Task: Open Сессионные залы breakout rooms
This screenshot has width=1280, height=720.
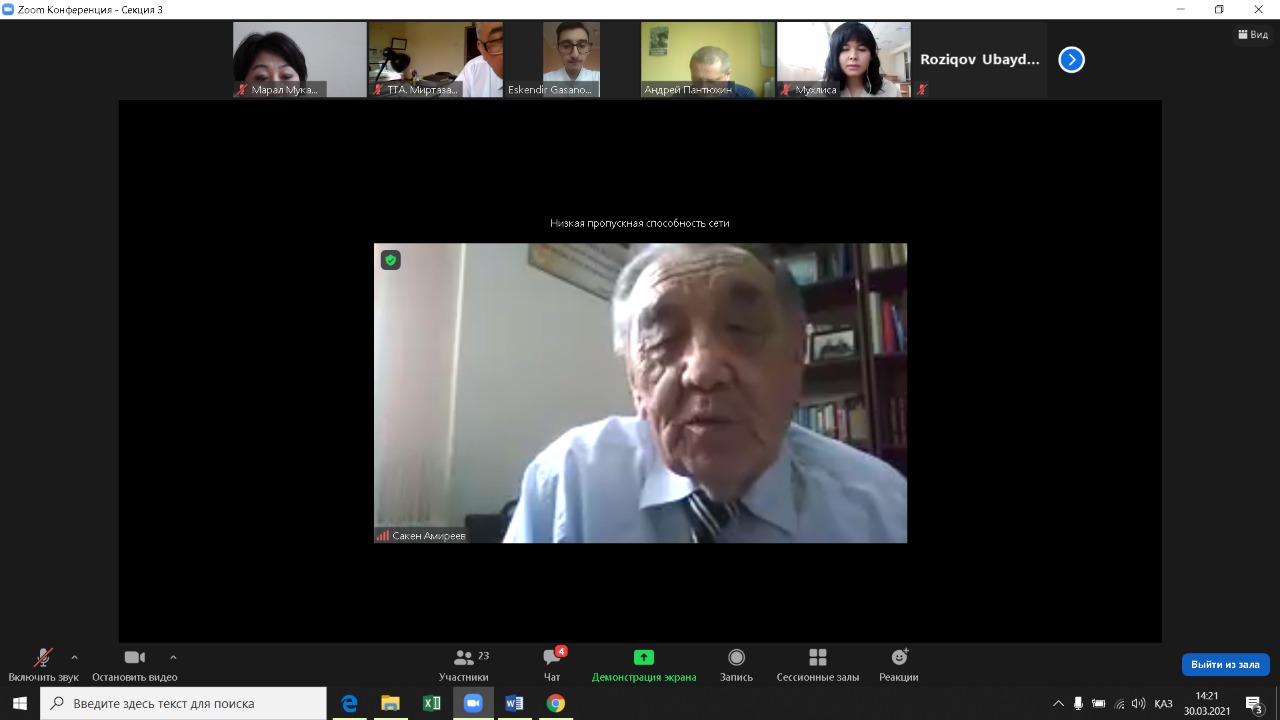Action: [x=817, y=665]
